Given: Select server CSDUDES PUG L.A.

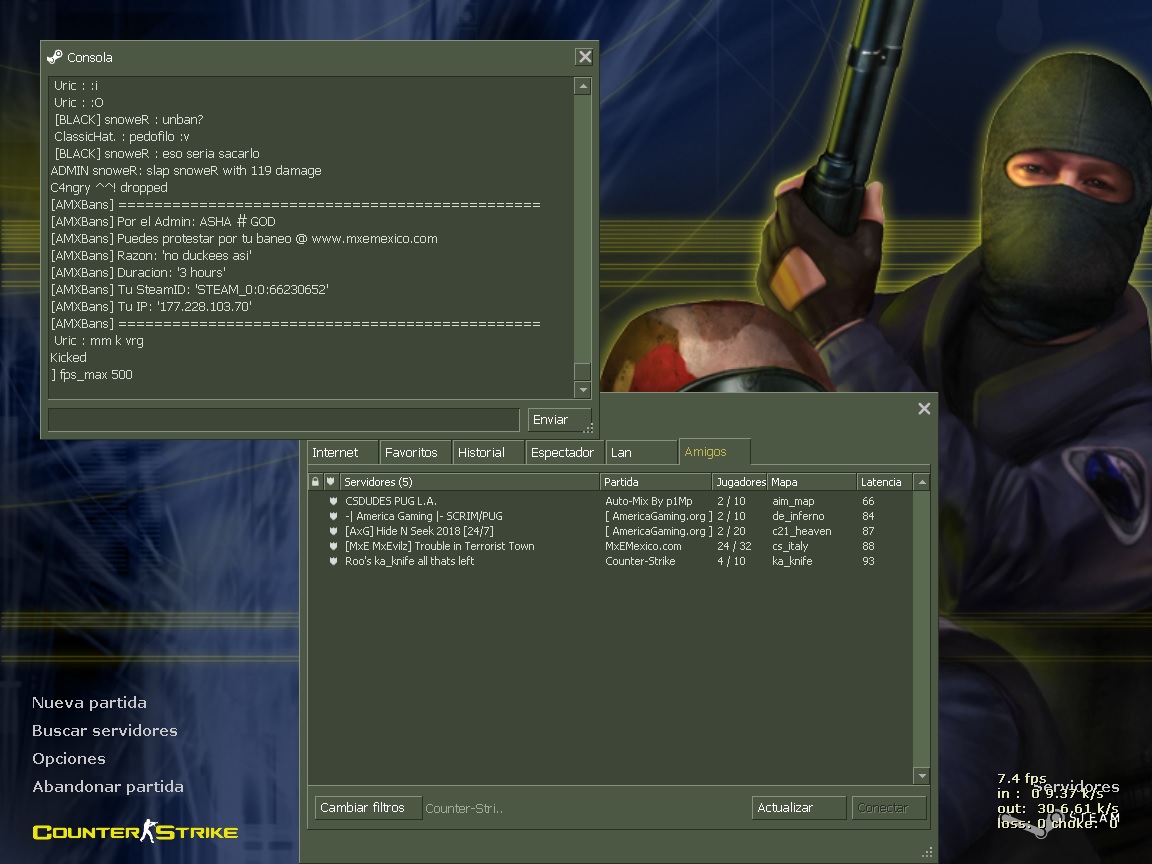Looking at the screenshot, I should tap(611, 501).
